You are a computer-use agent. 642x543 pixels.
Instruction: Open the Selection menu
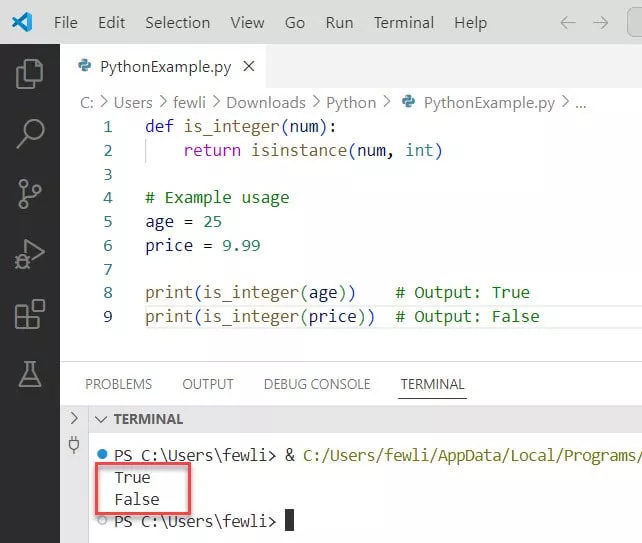178,22
